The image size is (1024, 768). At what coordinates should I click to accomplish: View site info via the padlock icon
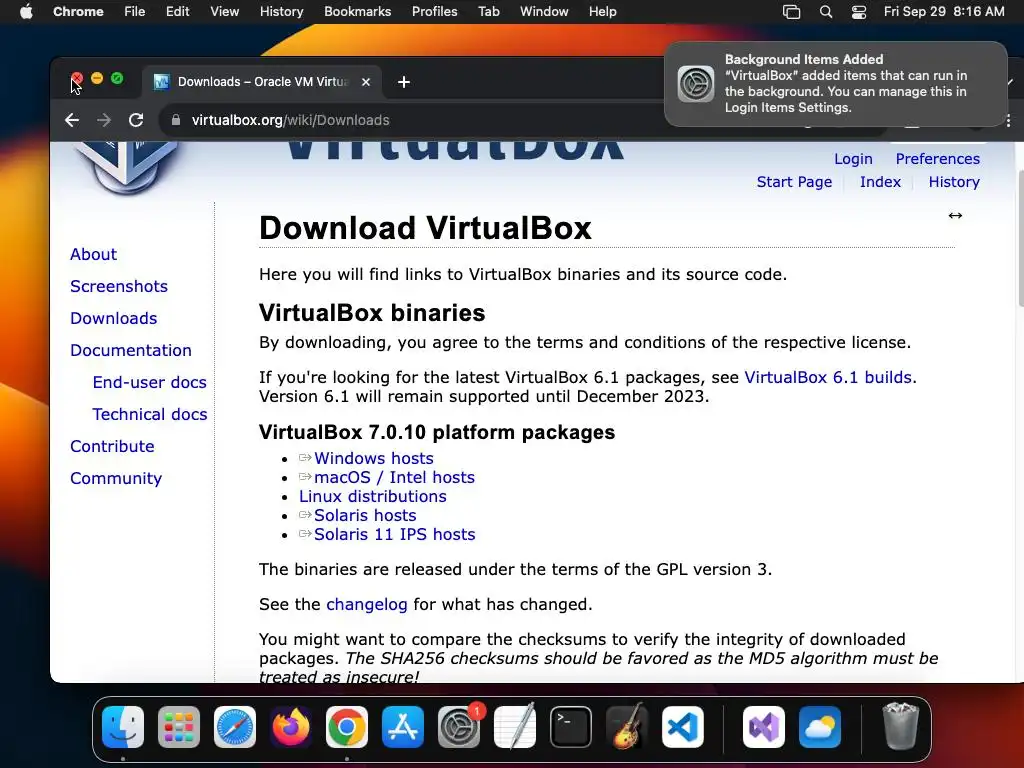[x=175, y=120]
